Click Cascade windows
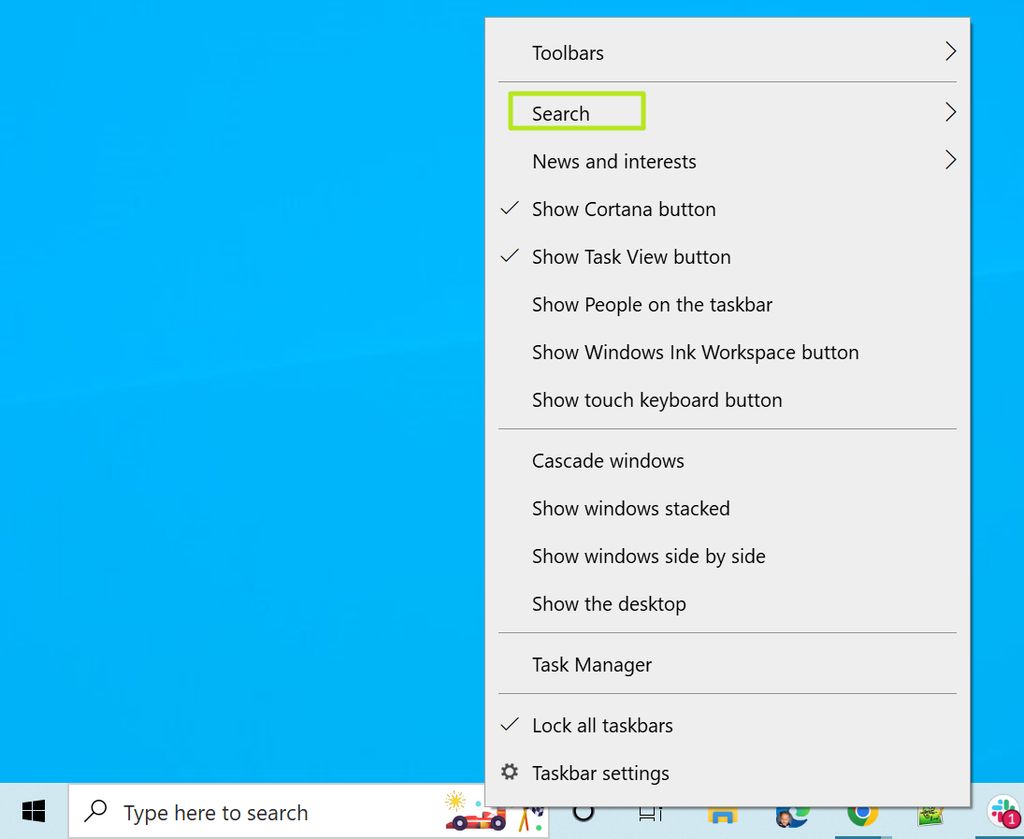 [608, 461]
